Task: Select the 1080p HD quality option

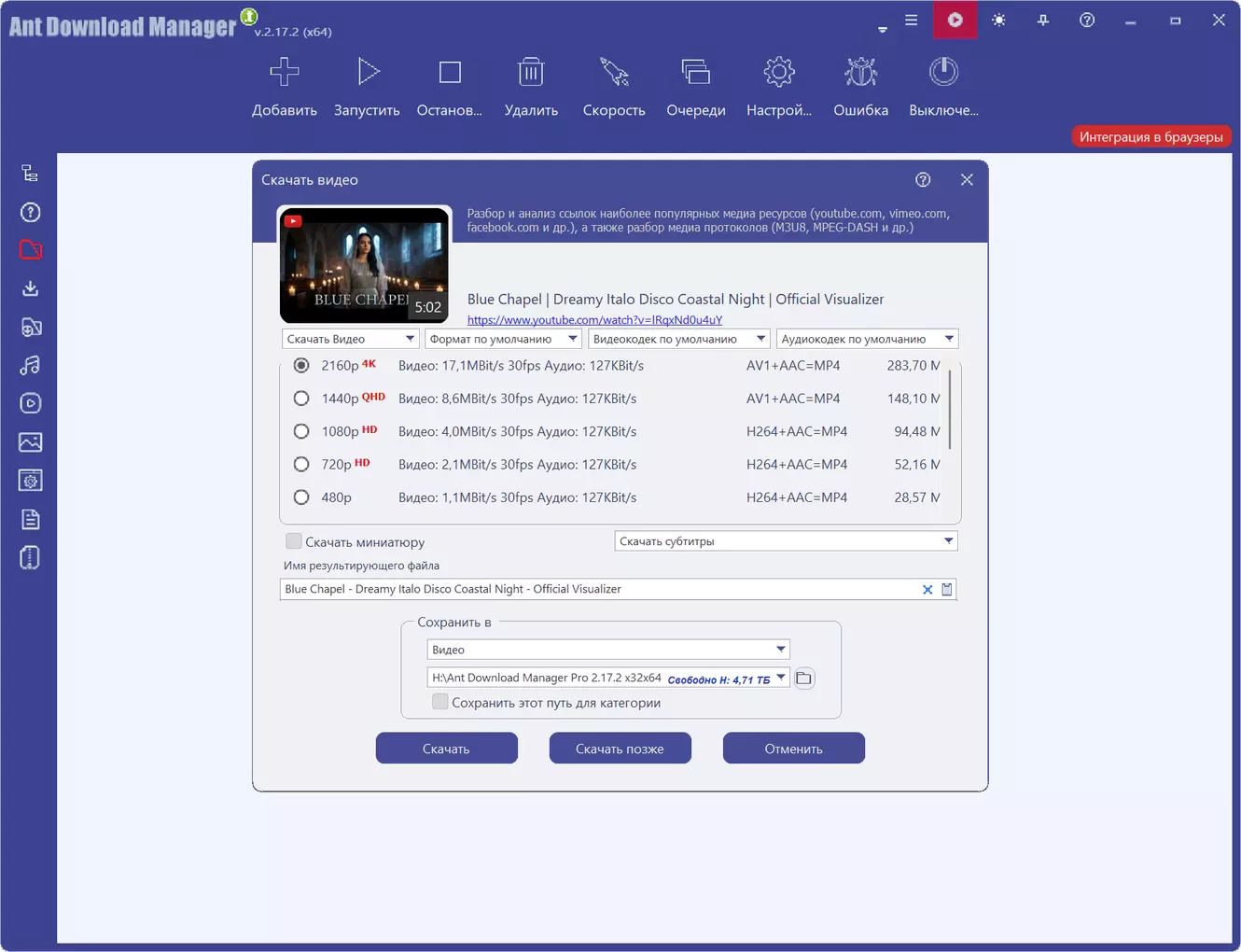Action: tap(301, 431)
